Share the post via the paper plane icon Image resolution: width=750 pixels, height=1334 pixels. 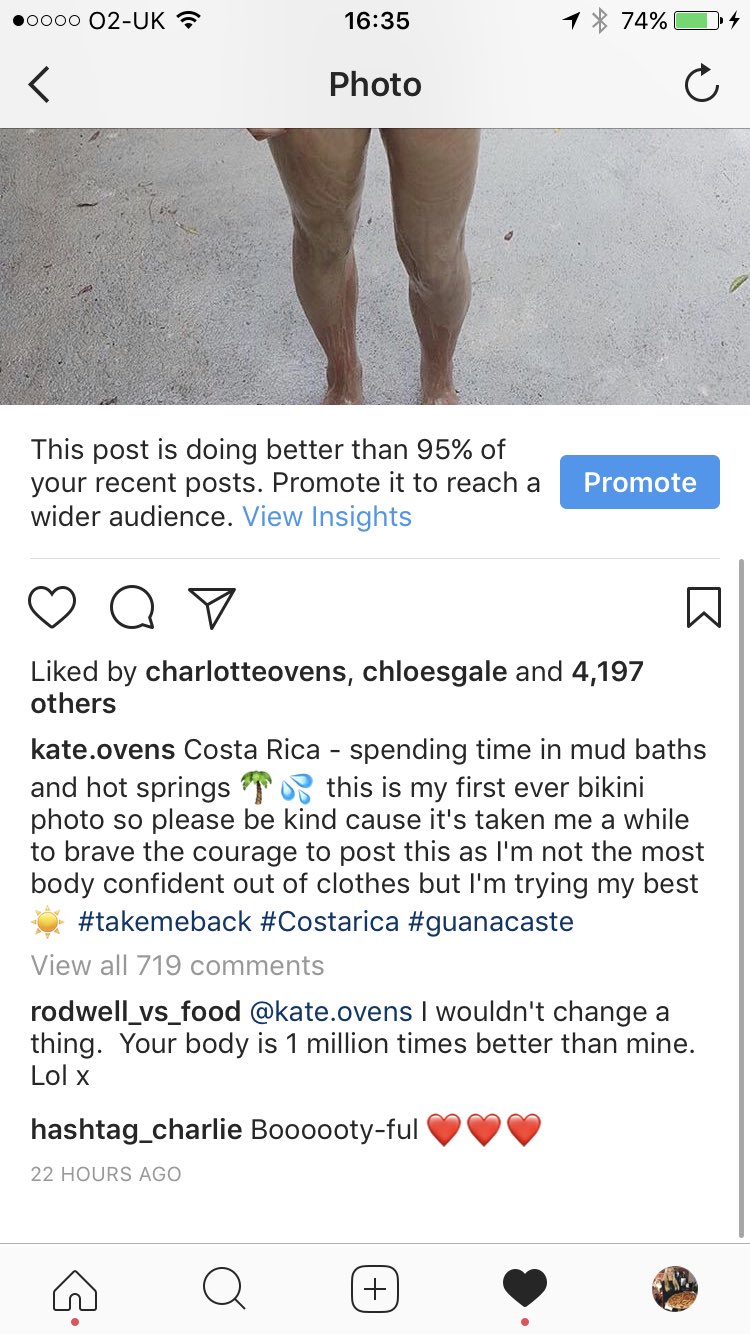pyautogui.click(x=211, y=606)
